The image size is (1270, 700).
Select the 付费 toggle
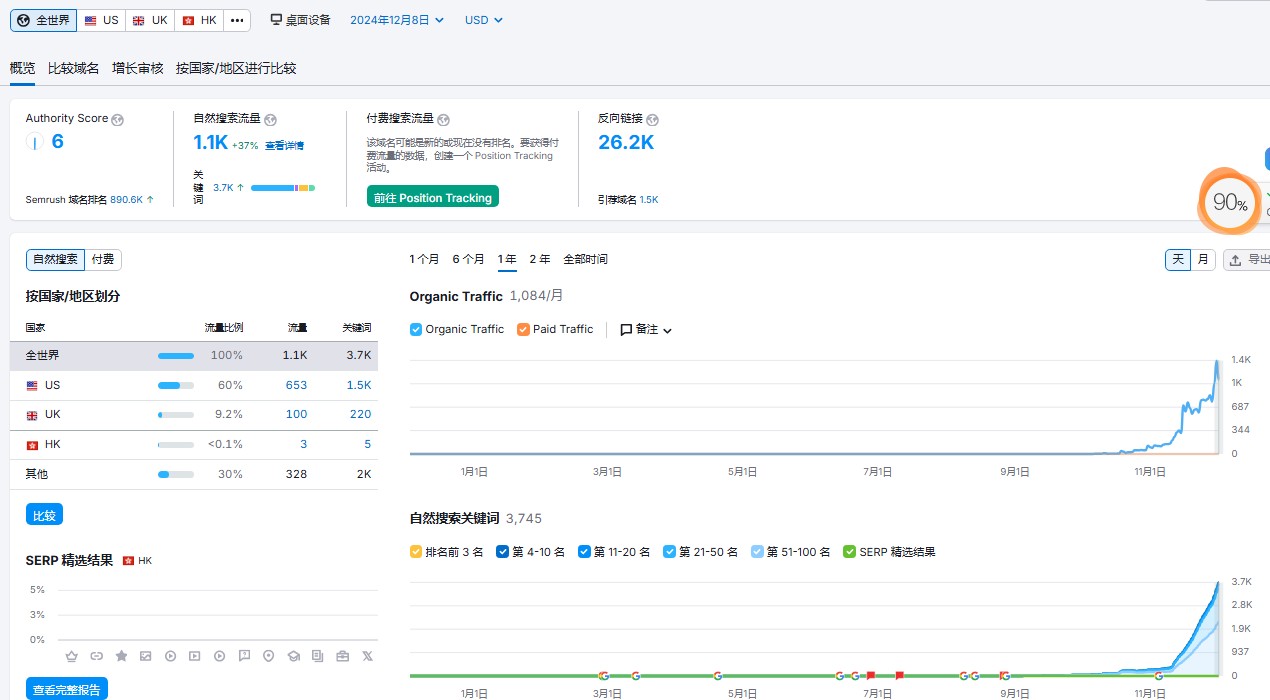[103, 260]
